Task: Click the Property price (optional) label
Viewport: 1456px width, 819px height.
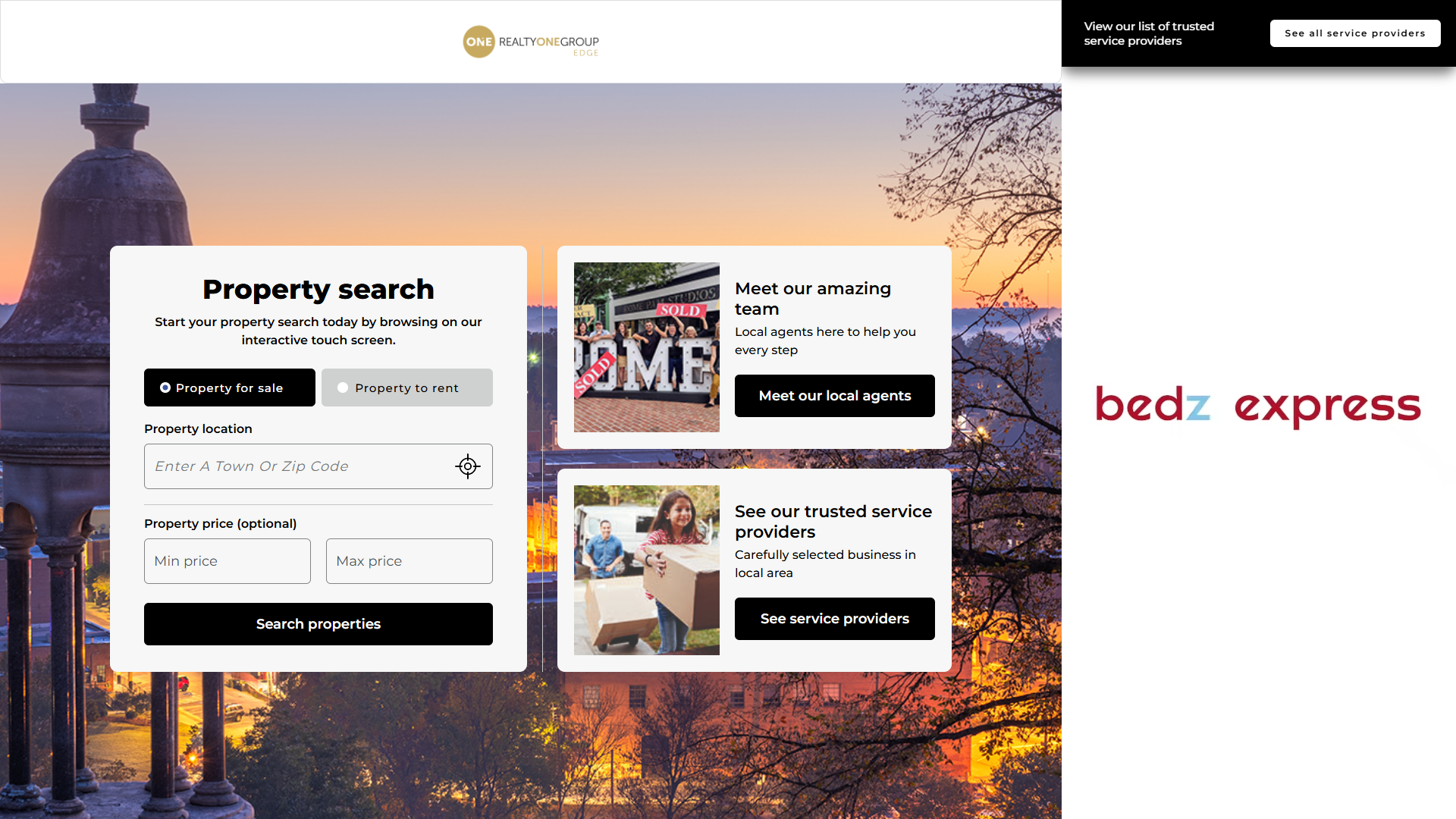Action: point(221,523)
